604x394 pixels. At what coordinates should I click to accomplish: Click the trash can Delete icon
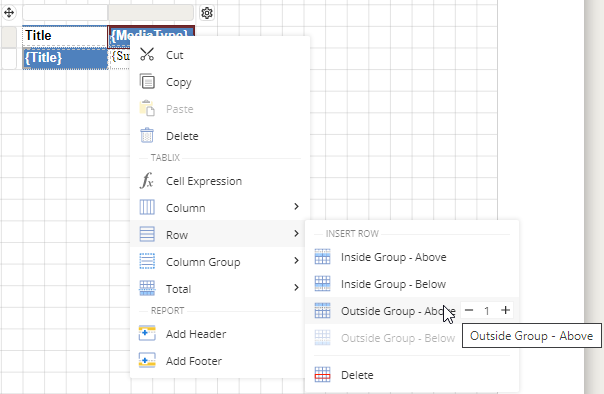(x=147, y=135)
